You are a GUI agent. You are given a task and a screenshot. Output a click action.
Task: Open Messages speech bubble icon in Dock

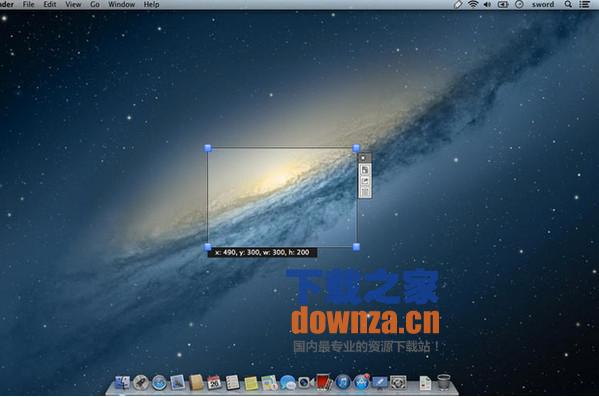tap(287, 382)
